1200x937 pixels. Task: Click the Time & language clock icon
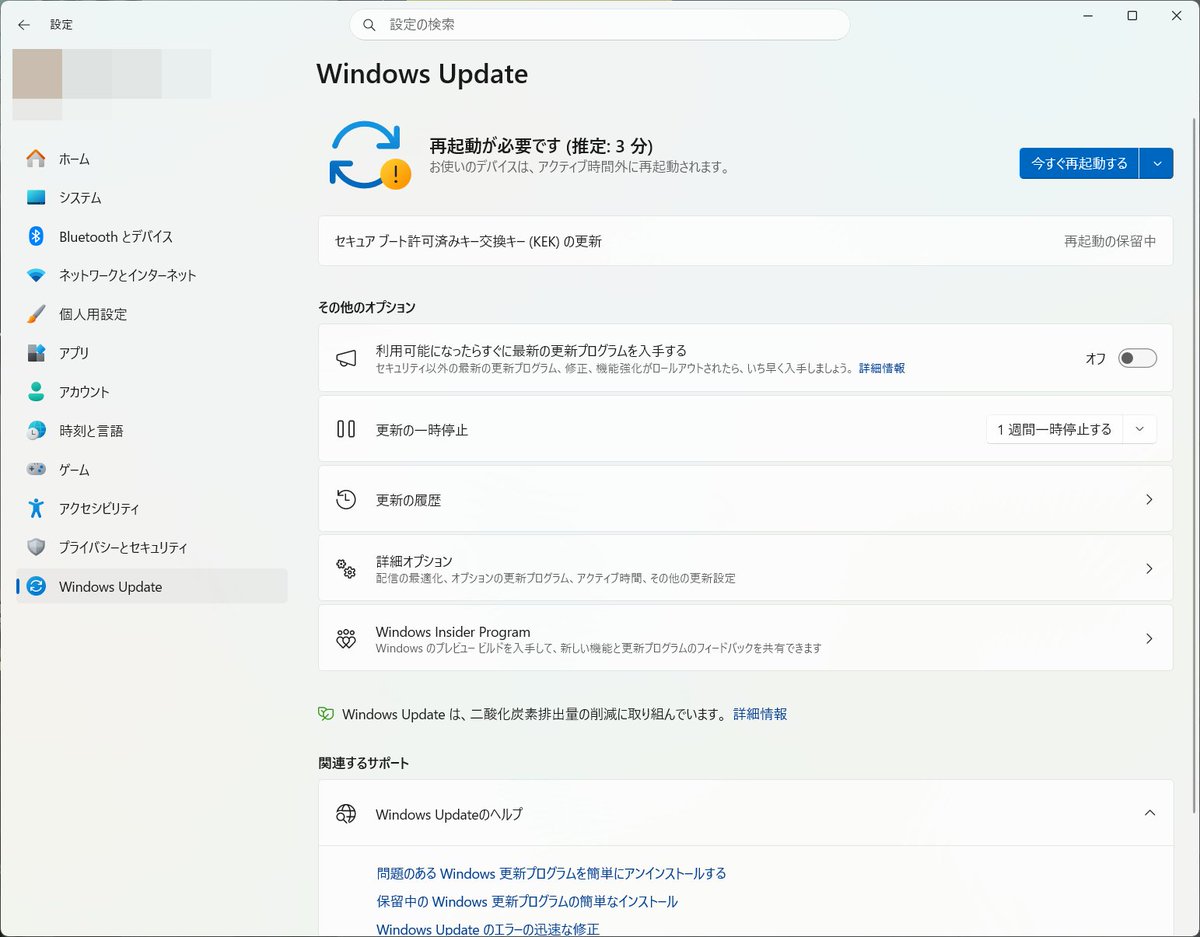coord(36,431)
